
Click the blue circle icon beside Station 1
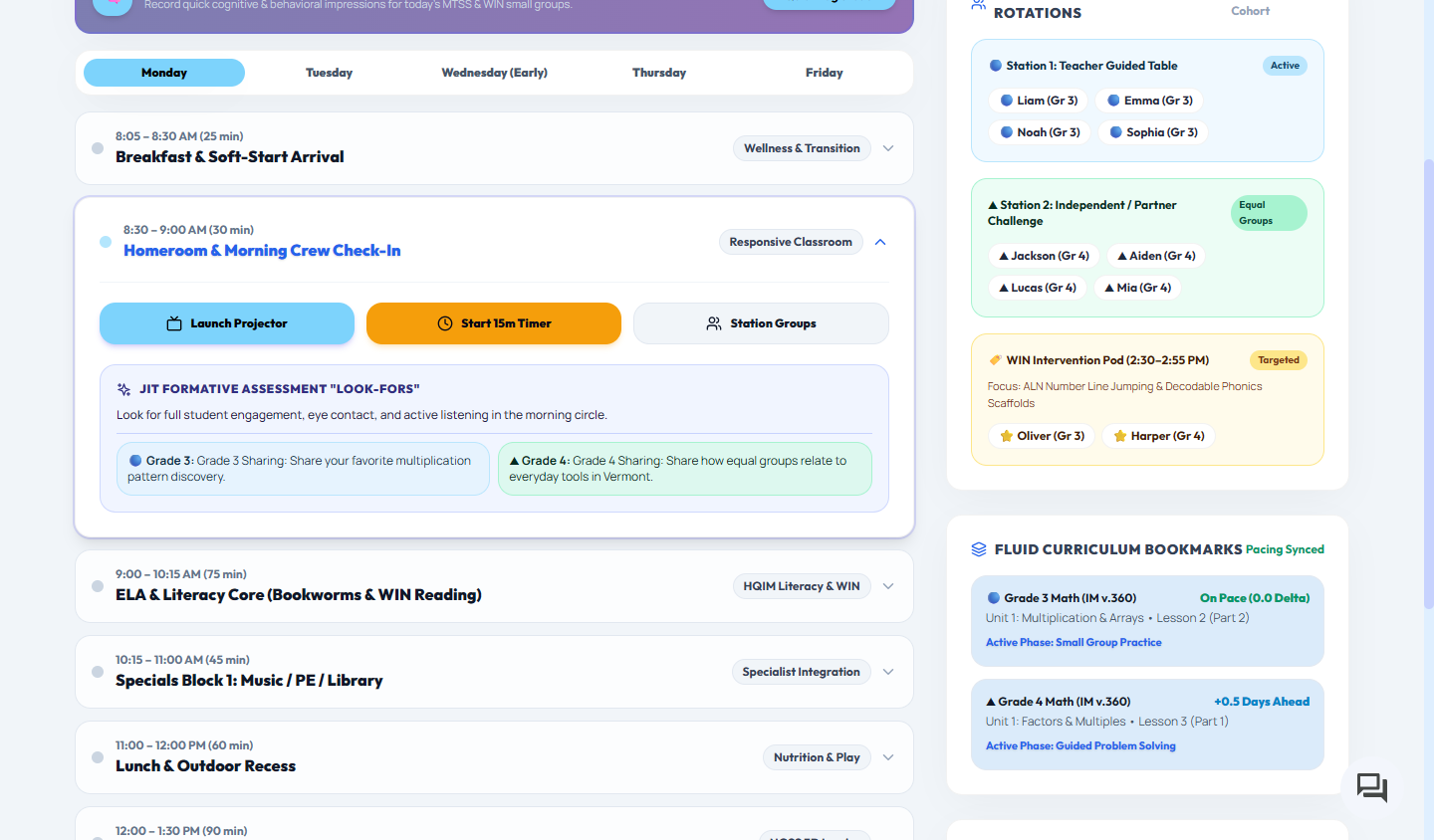pos(996,66)
